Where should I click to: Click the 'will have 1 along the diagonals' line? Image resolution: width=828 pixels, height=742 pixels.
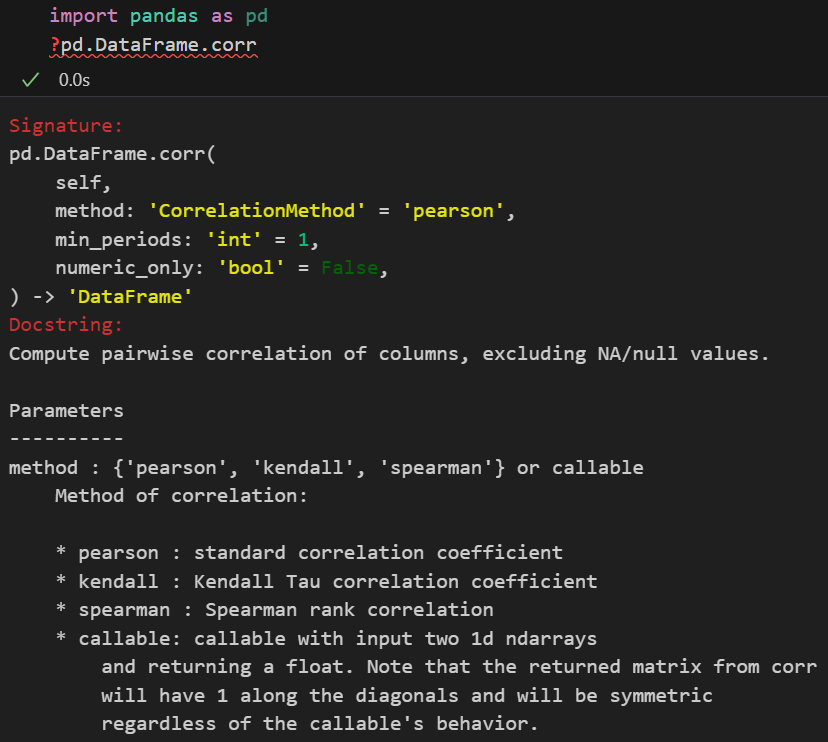click(x=407, y=696)
